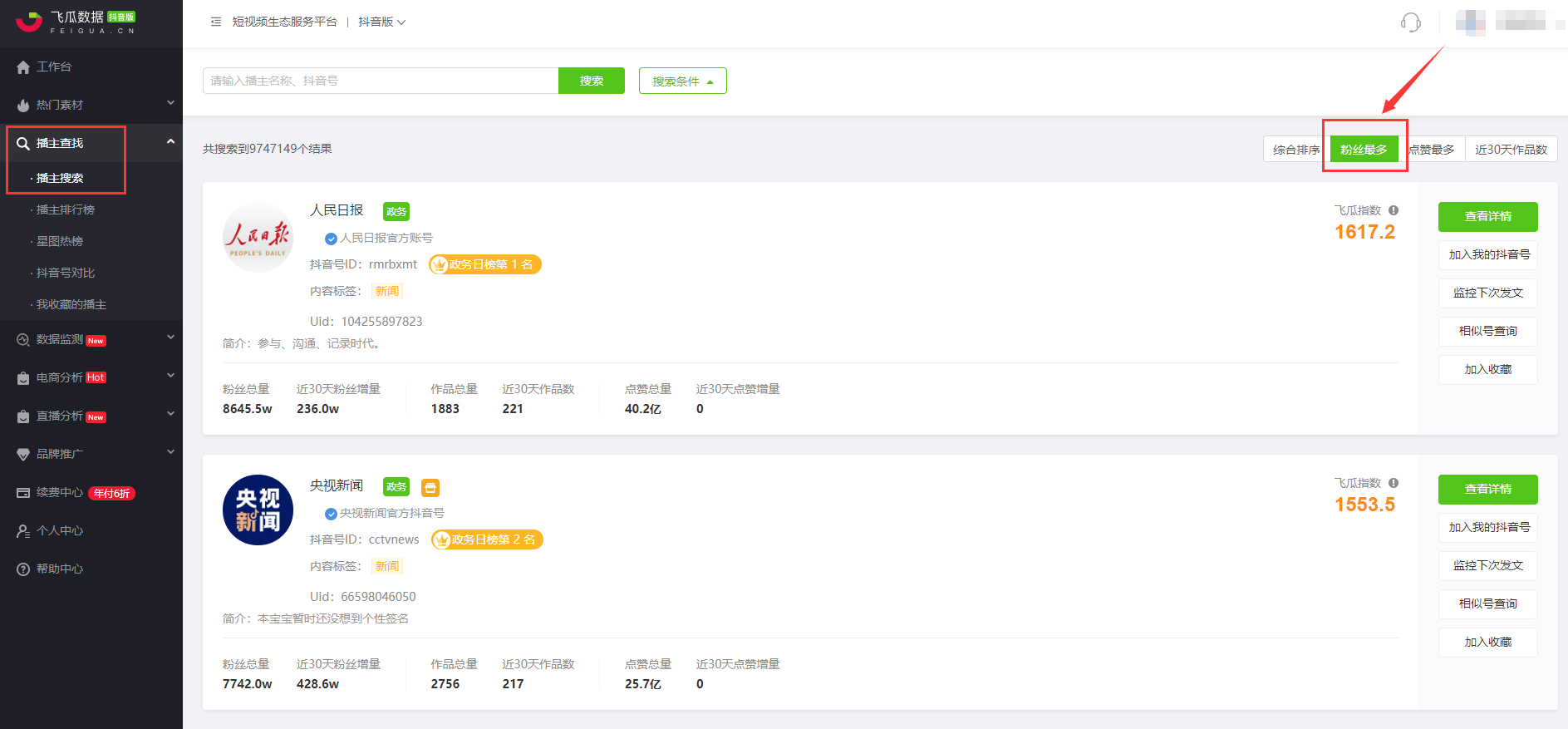Click orange shop icon beside 央视新闻
Image resolution: width=1568 pixels, height=729 pixels.
point(430,488)
